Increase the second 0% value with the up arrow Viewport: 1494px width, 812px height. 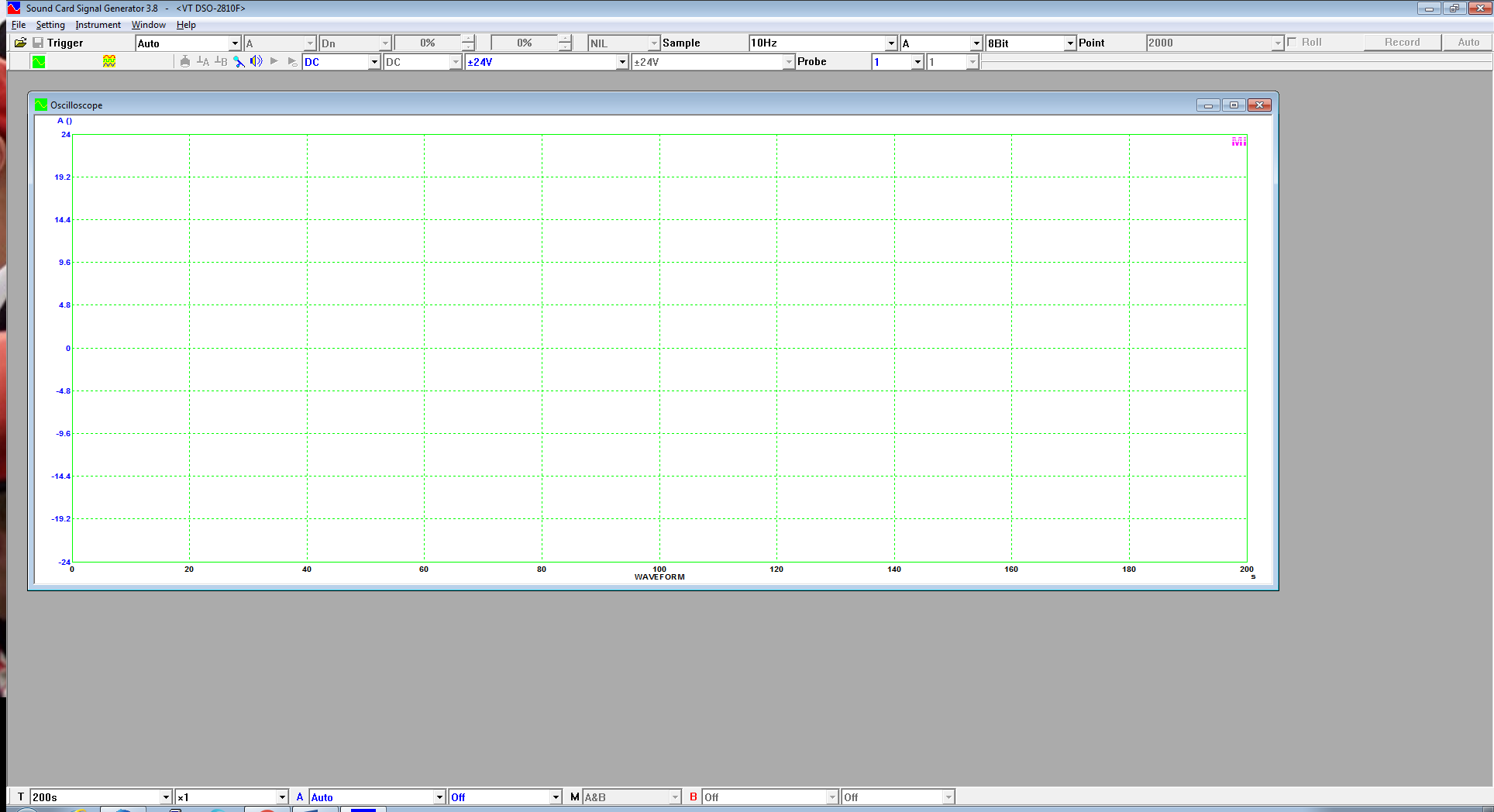[565, 39]
